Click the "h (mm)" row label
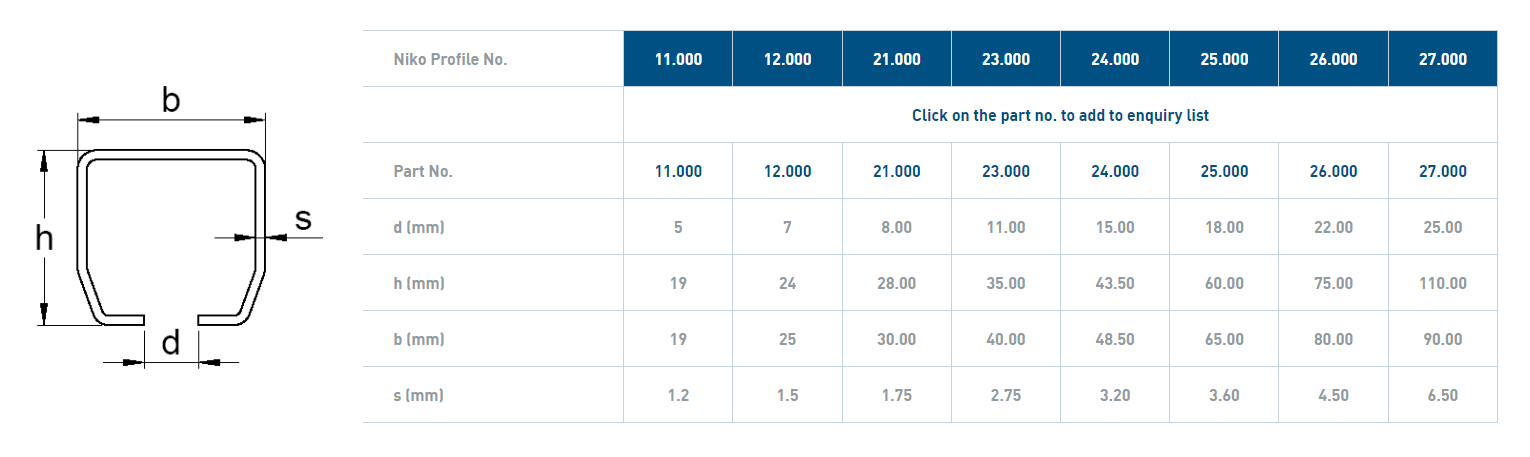Viewport: 1530px width, 457px height. (419, 283)
